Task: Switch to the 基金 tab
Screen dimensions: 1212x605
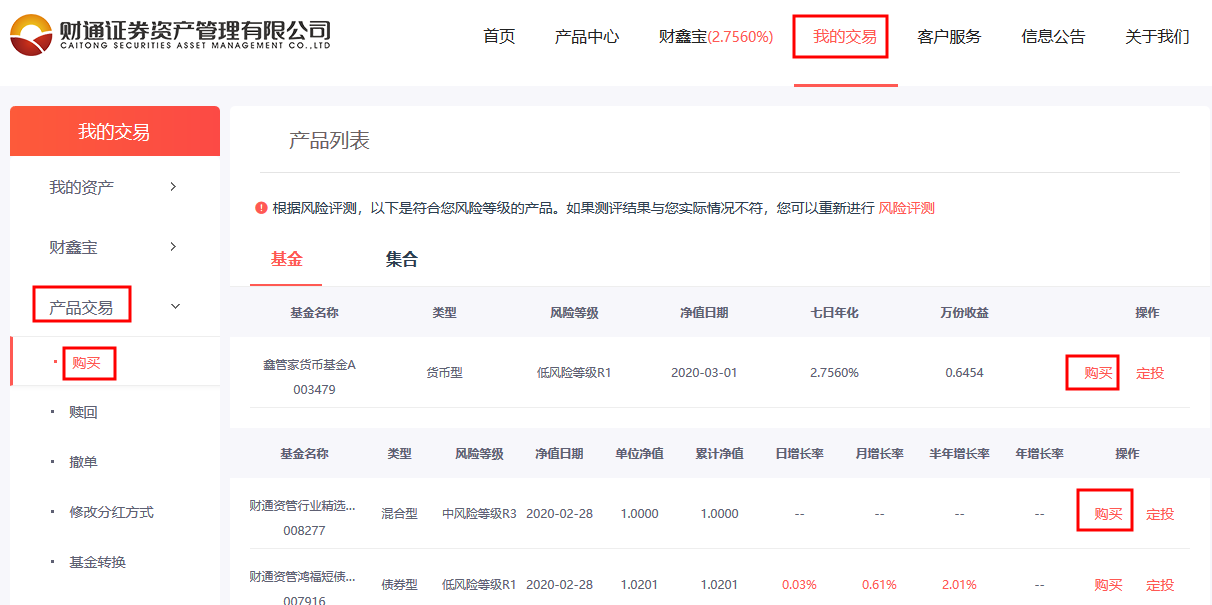Action: click(x=287, y=259)
